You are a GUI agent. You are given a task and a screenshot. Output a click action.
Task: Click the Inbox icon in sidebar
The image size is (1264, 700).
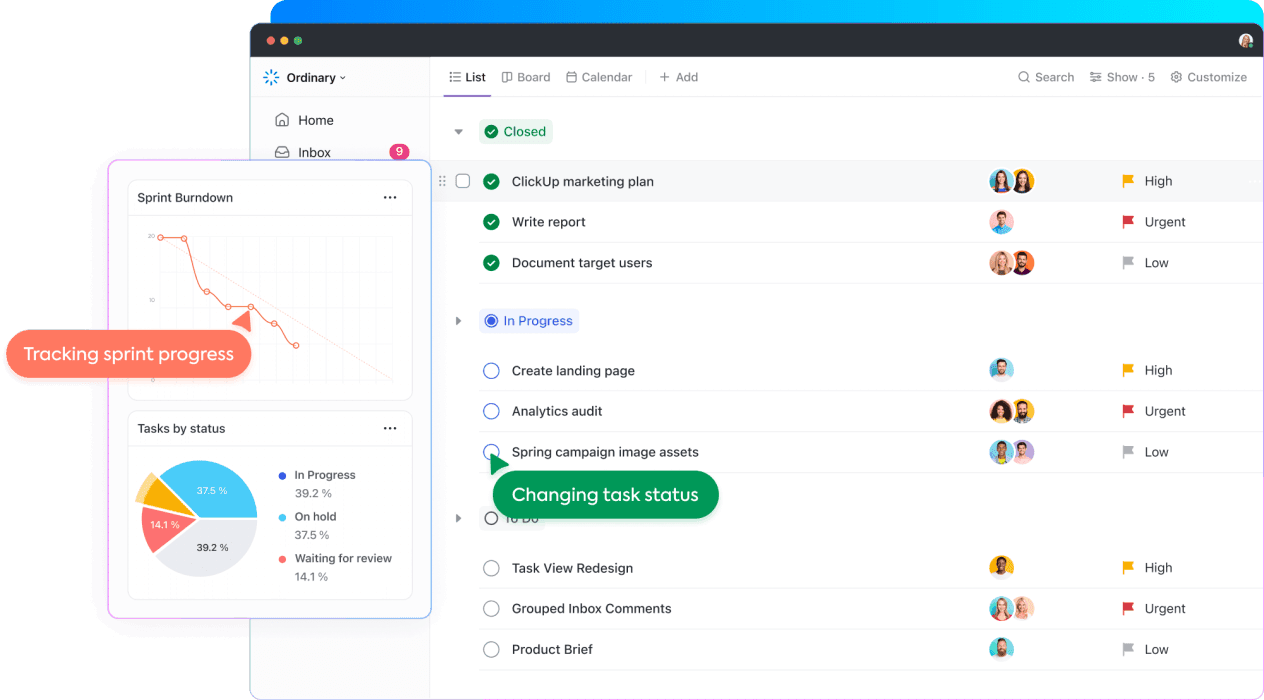click(x=282, y=153)
